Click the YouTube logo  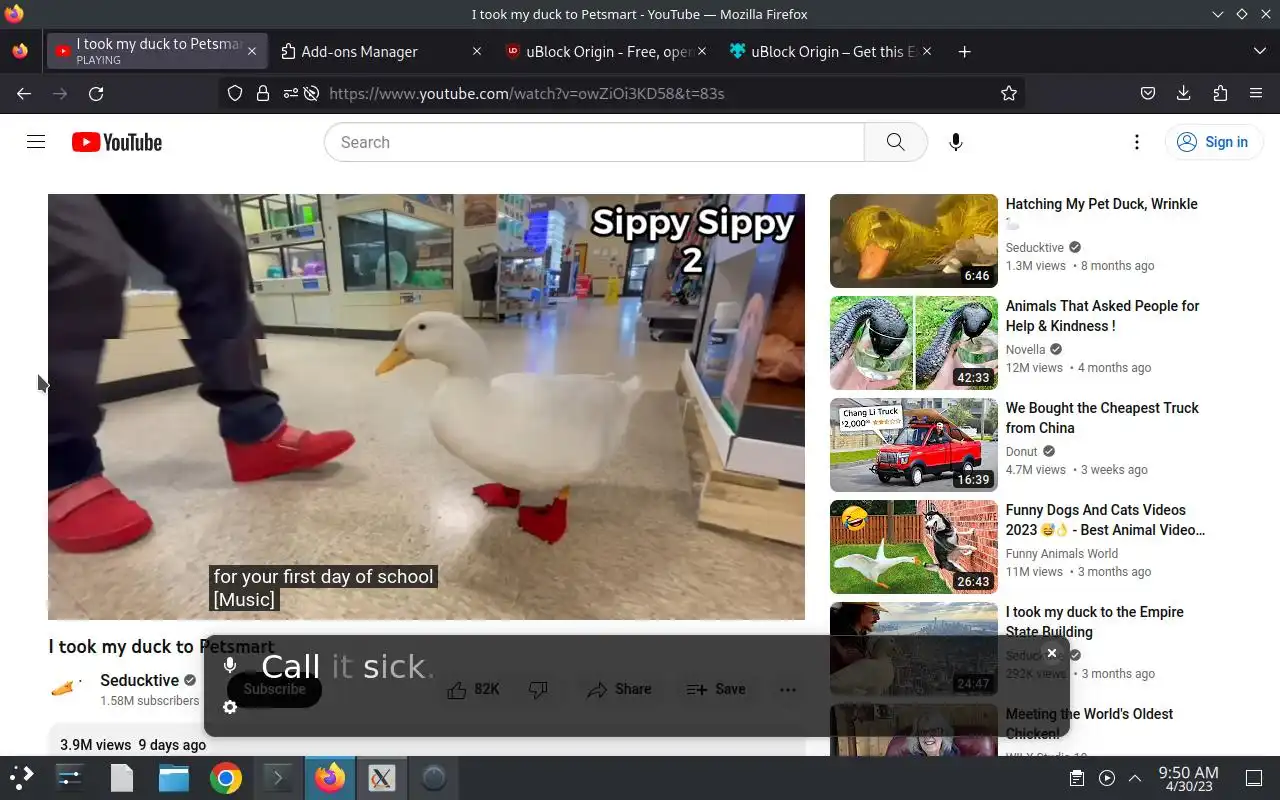117,142
